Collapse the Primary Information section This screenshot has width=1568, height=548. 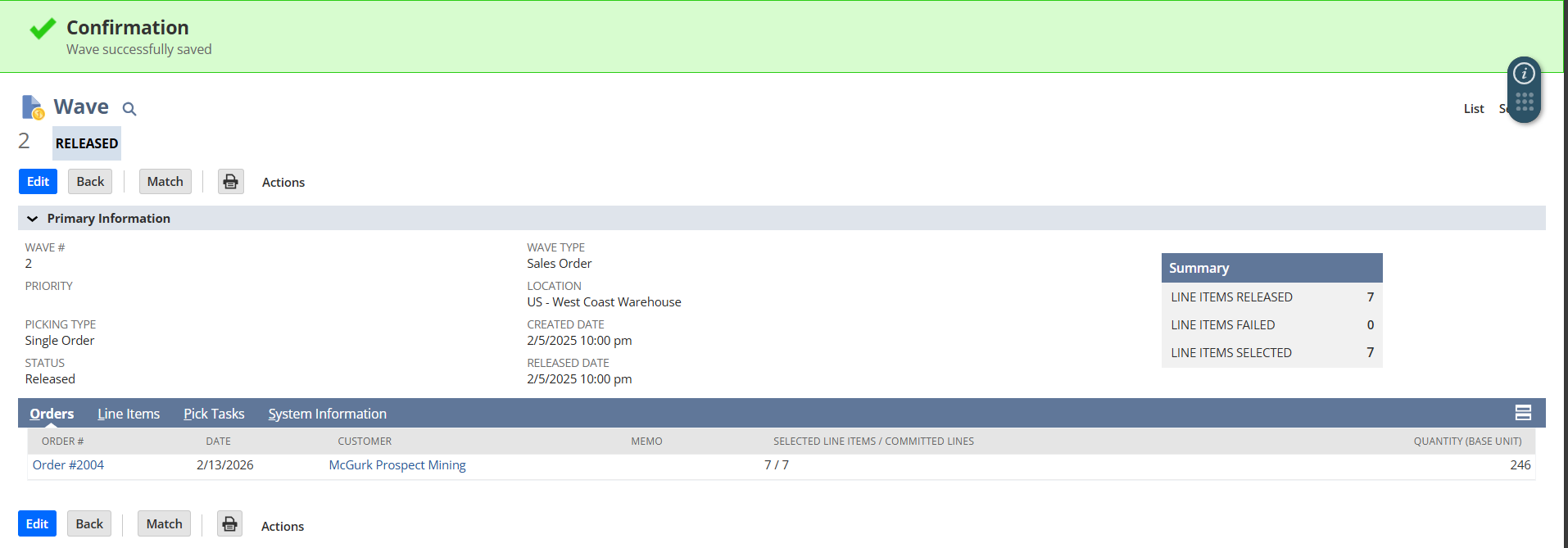coord(33,219)
